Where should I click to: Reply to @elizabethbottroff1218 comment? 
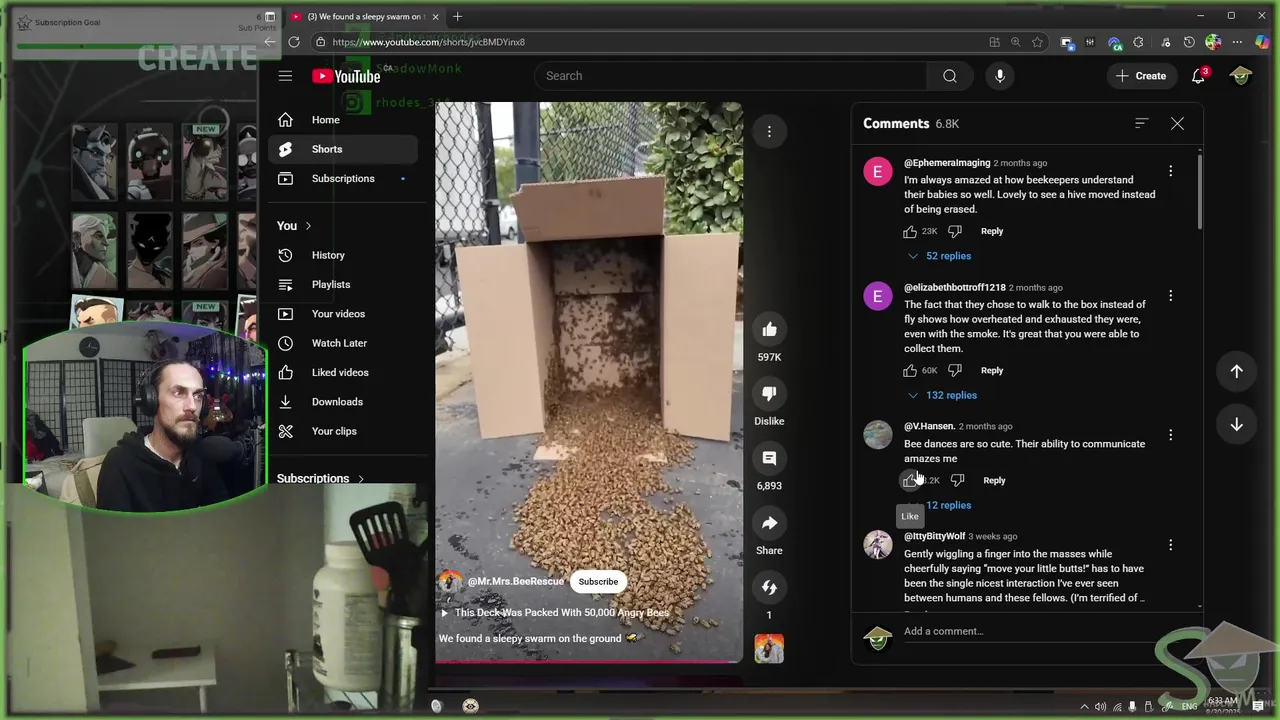point(992,370)
